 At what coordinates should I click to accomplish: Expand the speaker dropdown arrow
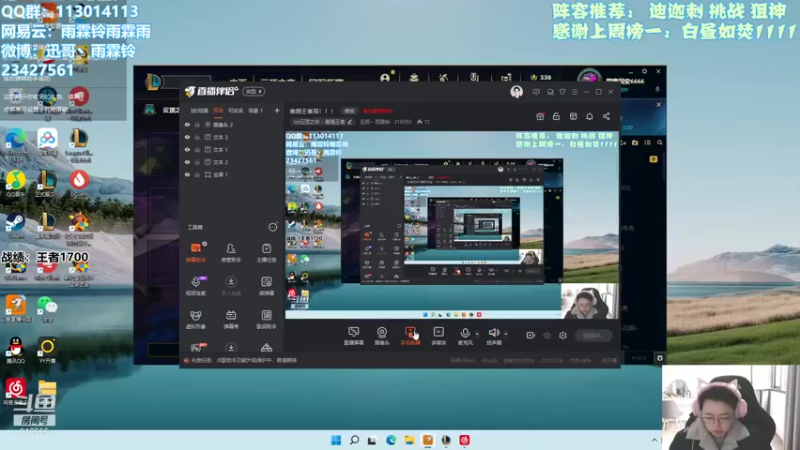click(x=506, y=334)
